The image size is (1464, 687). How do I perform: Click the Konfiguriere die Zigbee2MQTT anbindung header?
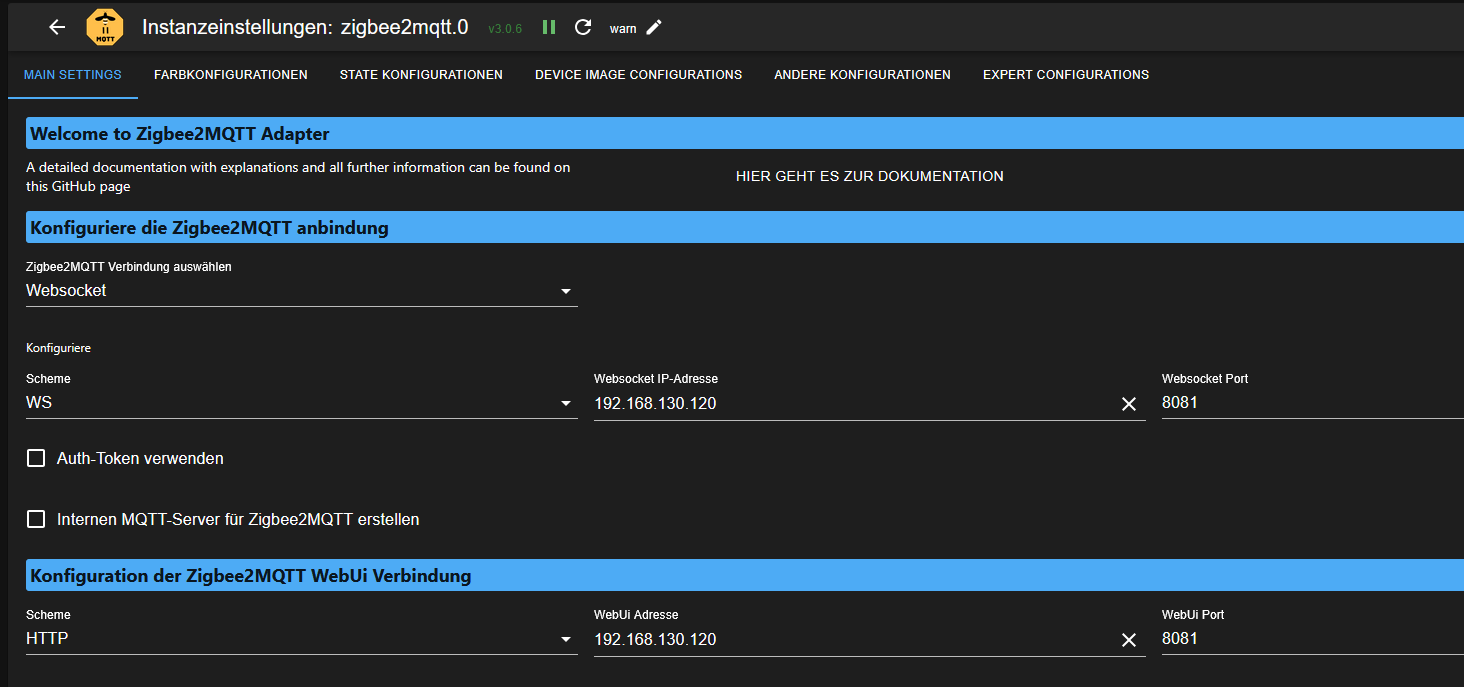(x=745, y=227)
